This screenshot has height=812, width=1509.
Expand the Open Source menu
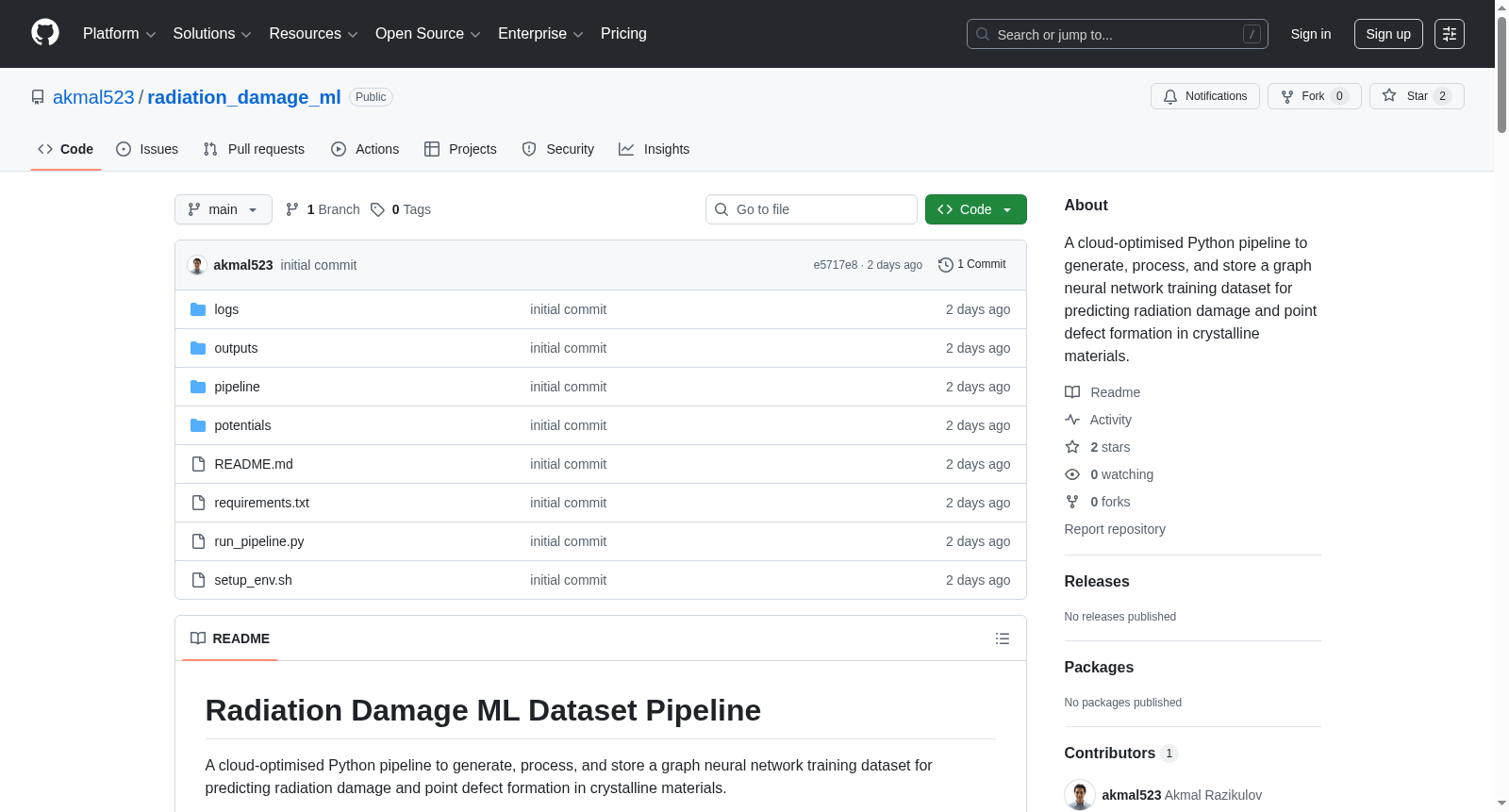tap(428, 34)
